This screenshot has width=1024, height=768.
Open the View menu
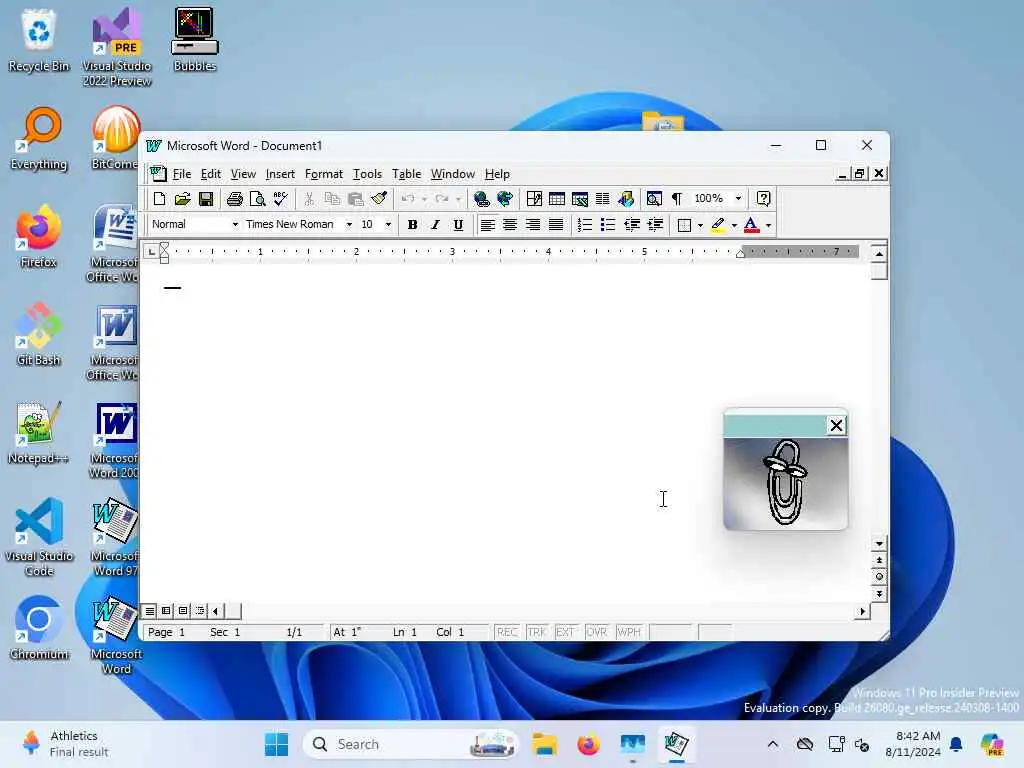243,174
